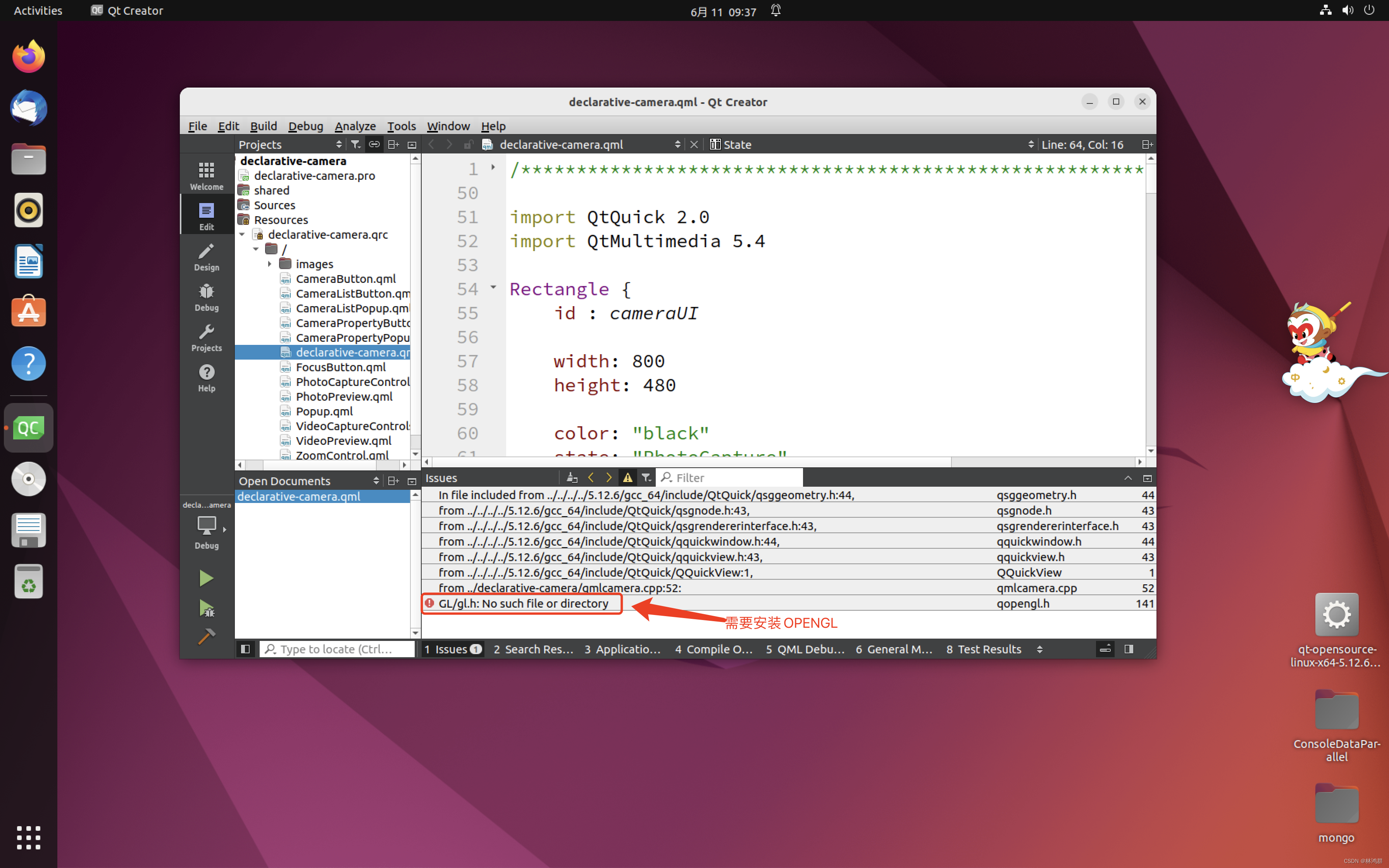This screenshot has height=868, width=1389.
Task: Open FocusButton.qml in the project tree
Action: [x=340, y=367]
